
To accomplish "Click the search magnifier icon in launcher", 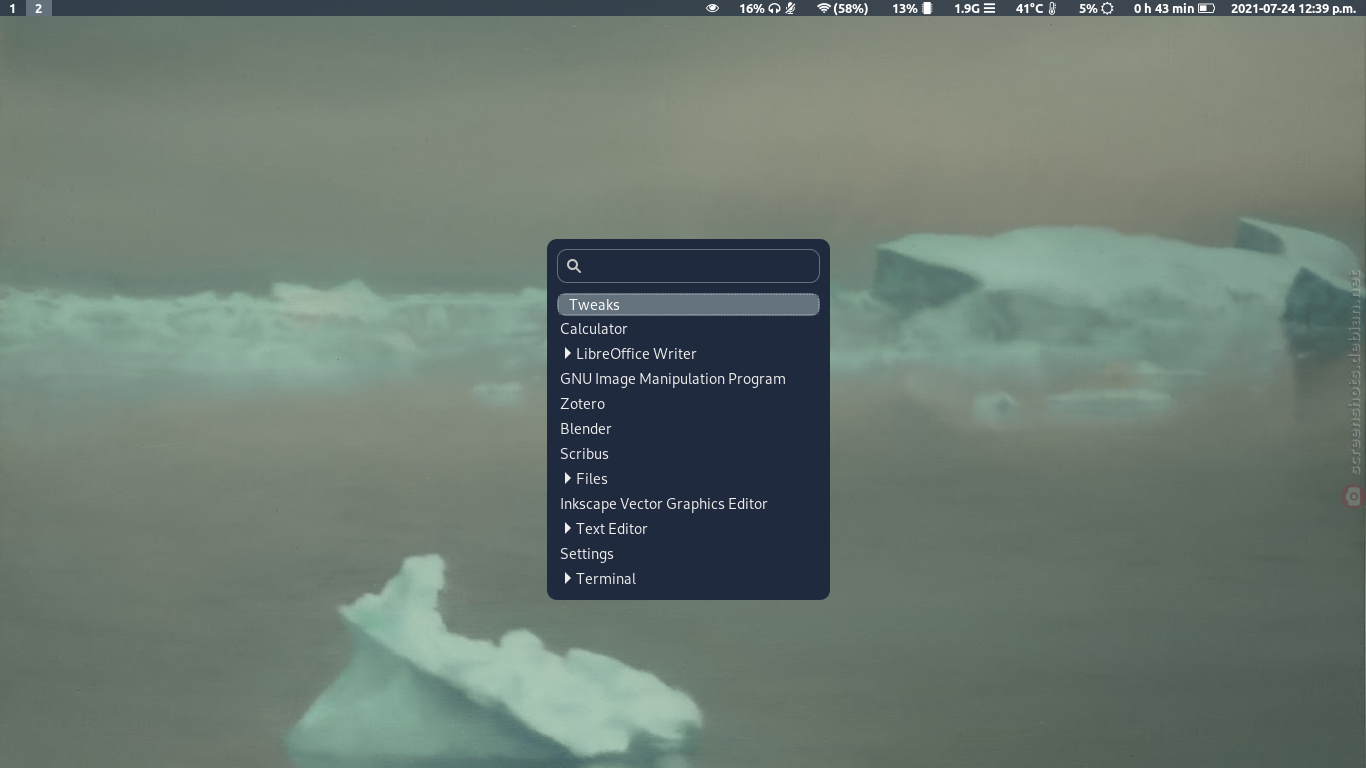I will pos(574,266).
